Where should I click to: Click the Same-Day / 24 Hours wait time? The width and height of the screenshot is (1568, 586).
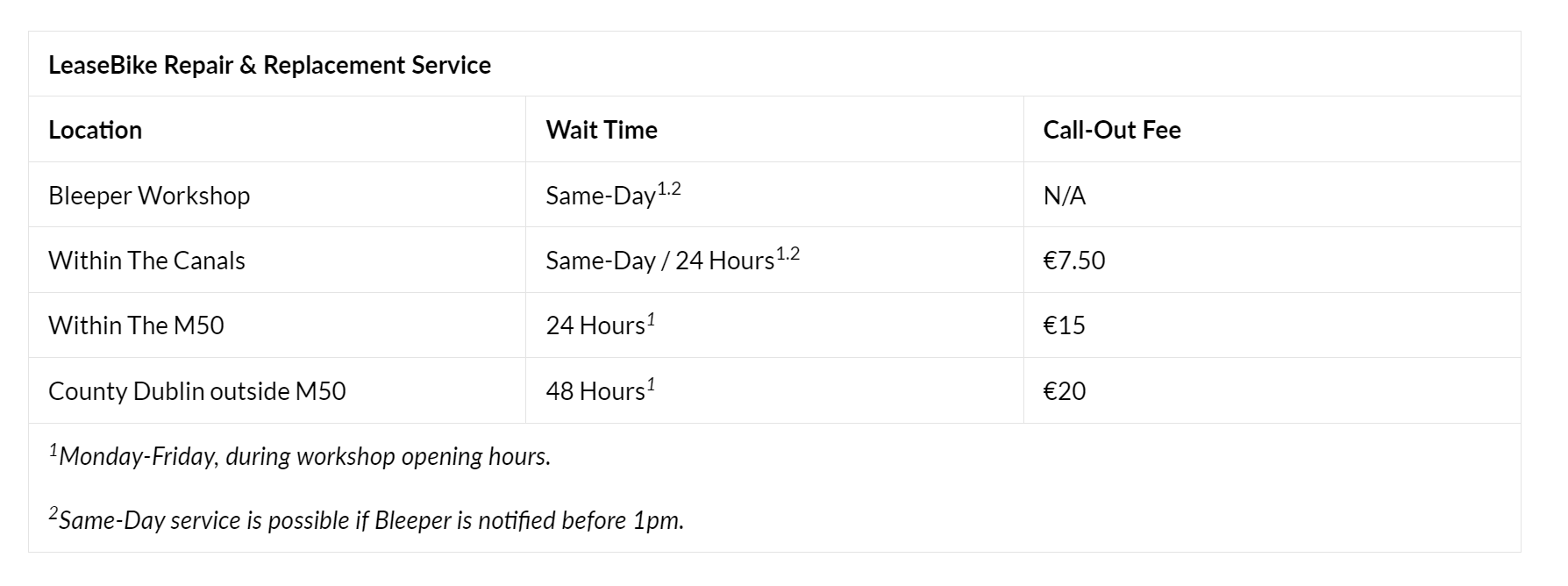coord(659,261)
